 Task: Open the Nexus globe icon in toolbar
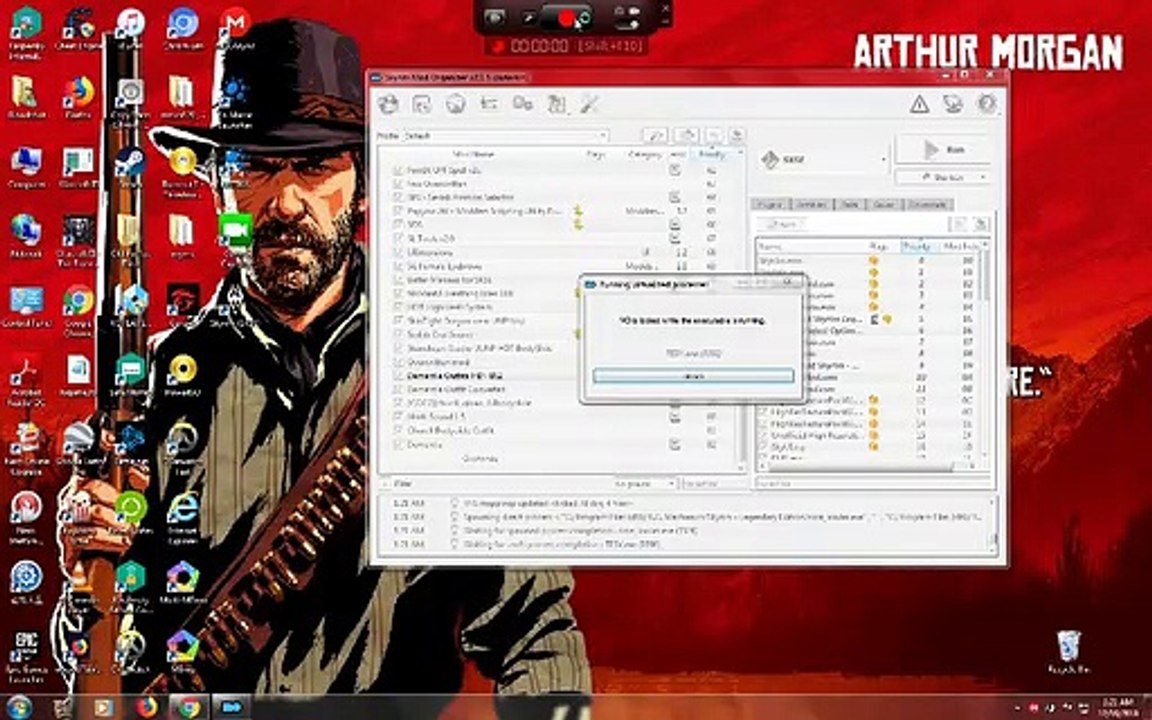coord(456,104)
